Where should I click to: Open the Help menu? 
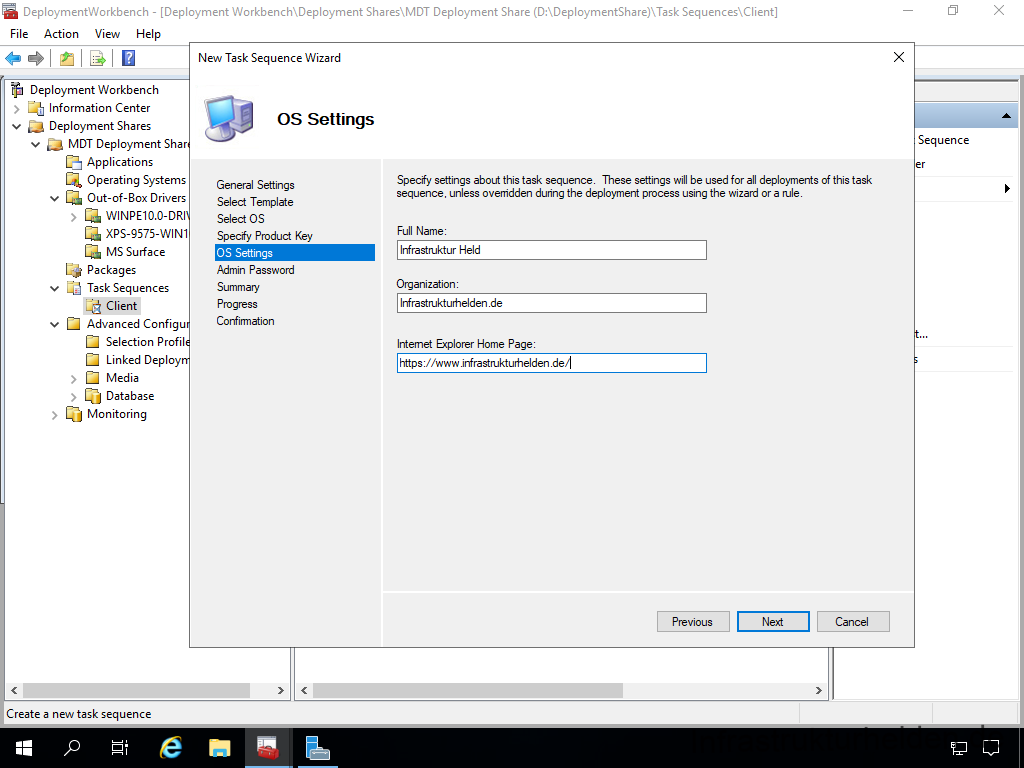pos(148,34)
